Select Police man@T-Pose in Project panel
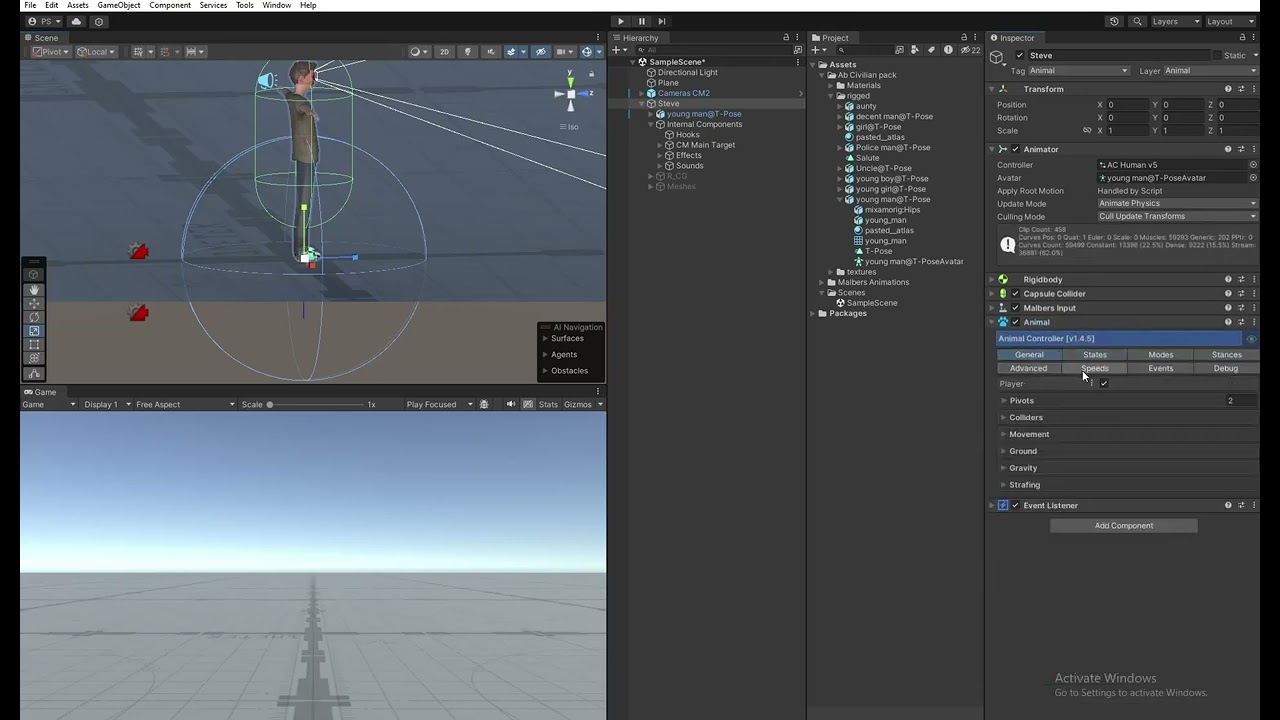 point(893,148)
